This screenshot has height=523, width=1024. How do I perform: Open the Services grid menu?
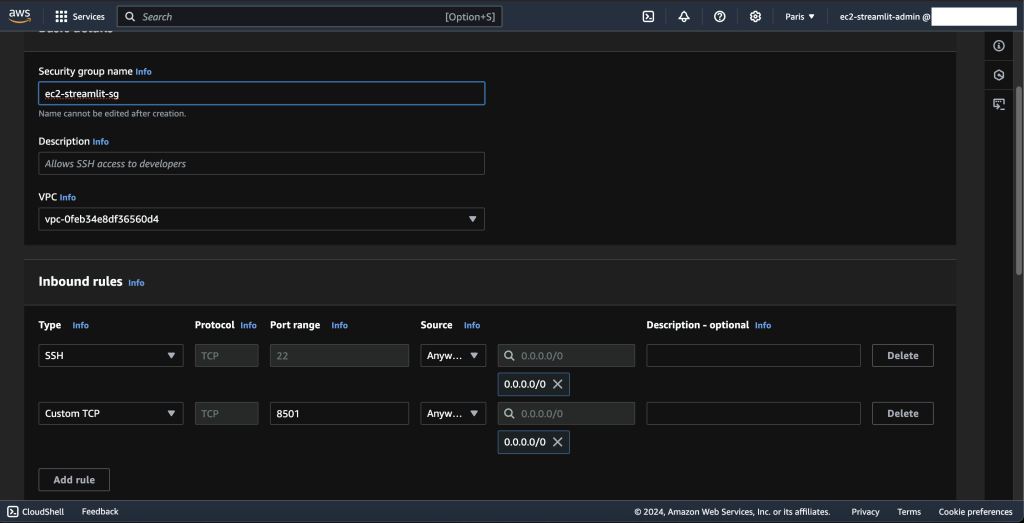pos(80,16)
